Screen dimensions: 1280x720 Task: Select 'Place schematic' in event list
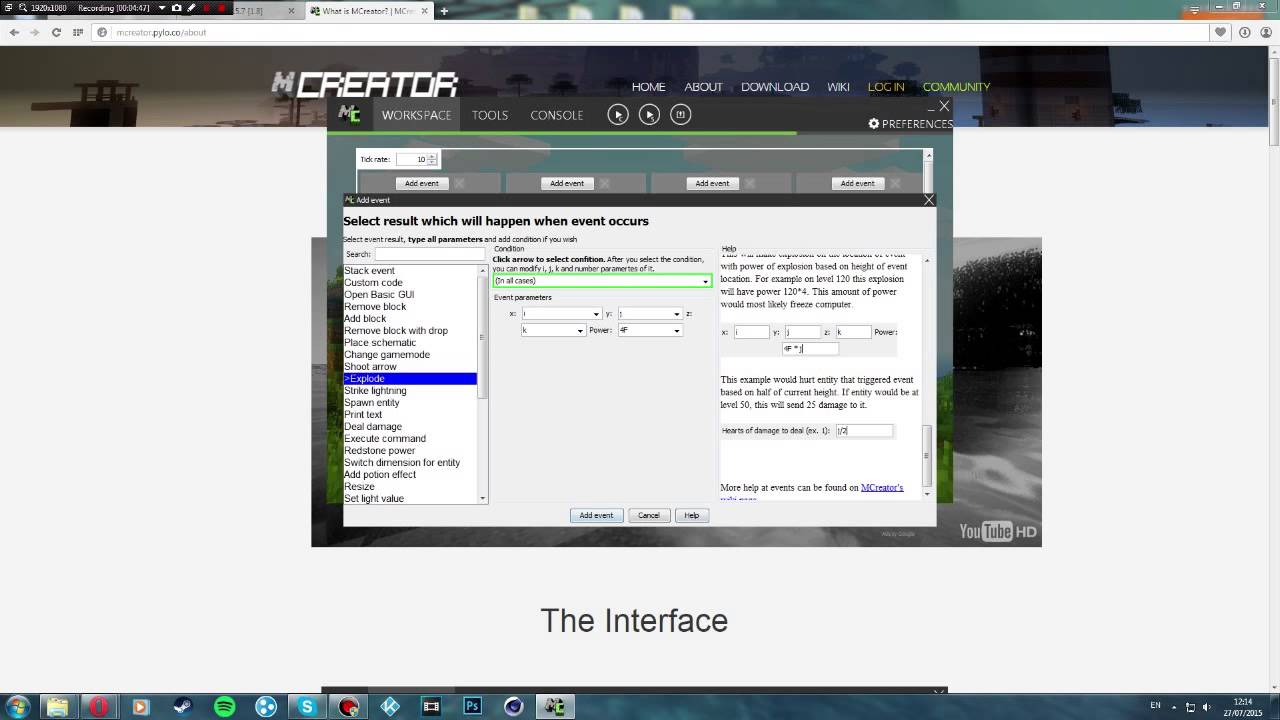coord(380,343)
